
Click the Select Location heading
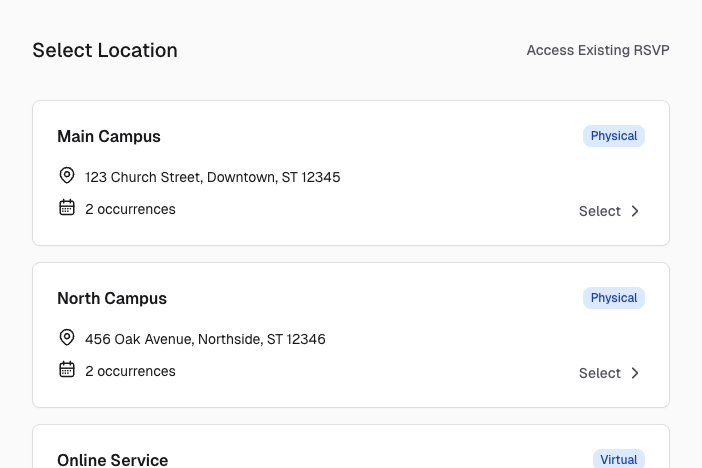click(x=105, y=50)
